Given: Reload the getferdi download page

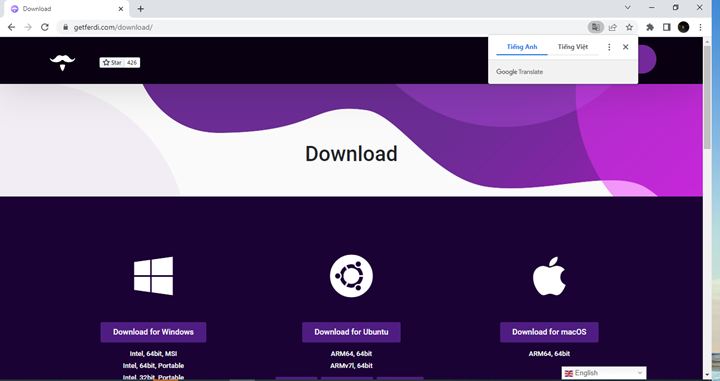Looking at the screenshot, I should pos(45,27).
